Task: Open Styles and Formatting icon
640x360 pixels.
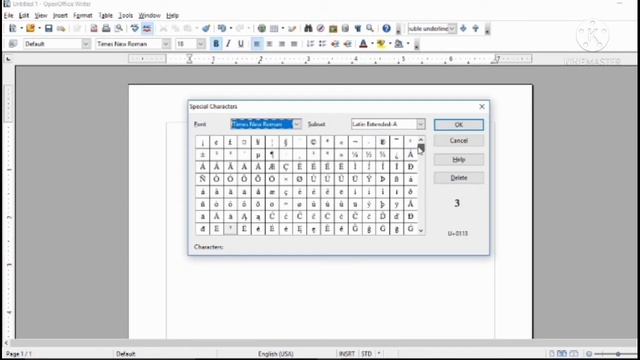Action: pyautogui.click(x=13, y=44)
